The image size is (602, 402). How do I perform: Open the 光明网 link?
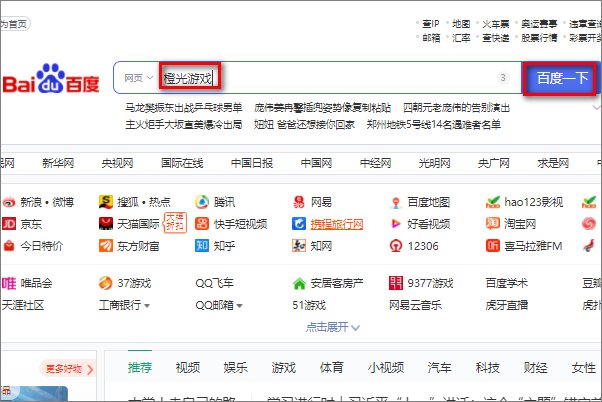[435, 163]
